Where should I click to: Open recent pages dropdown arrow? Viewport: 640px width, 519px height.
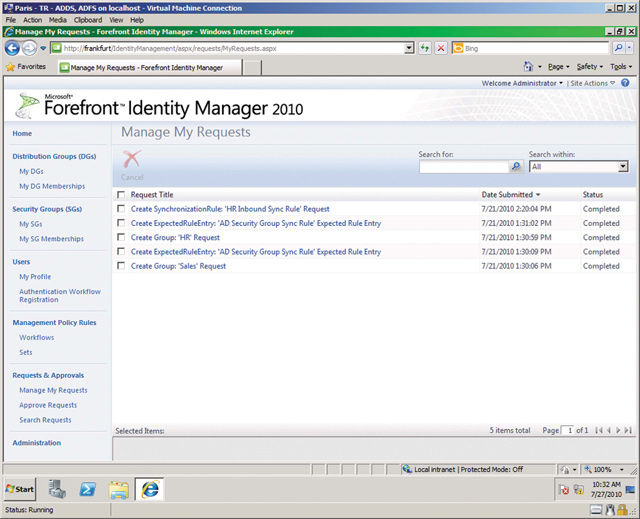(43, 48)
